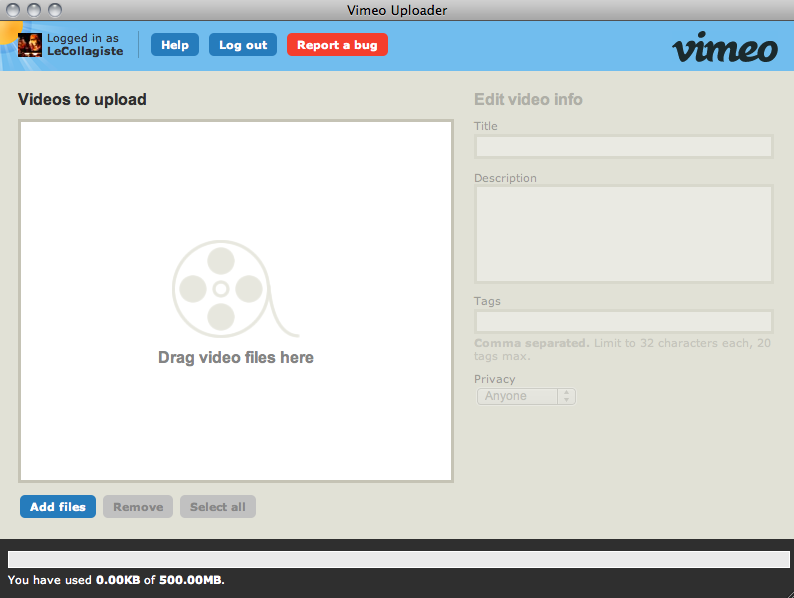Click into the Tags input field

tap(624, 322)
